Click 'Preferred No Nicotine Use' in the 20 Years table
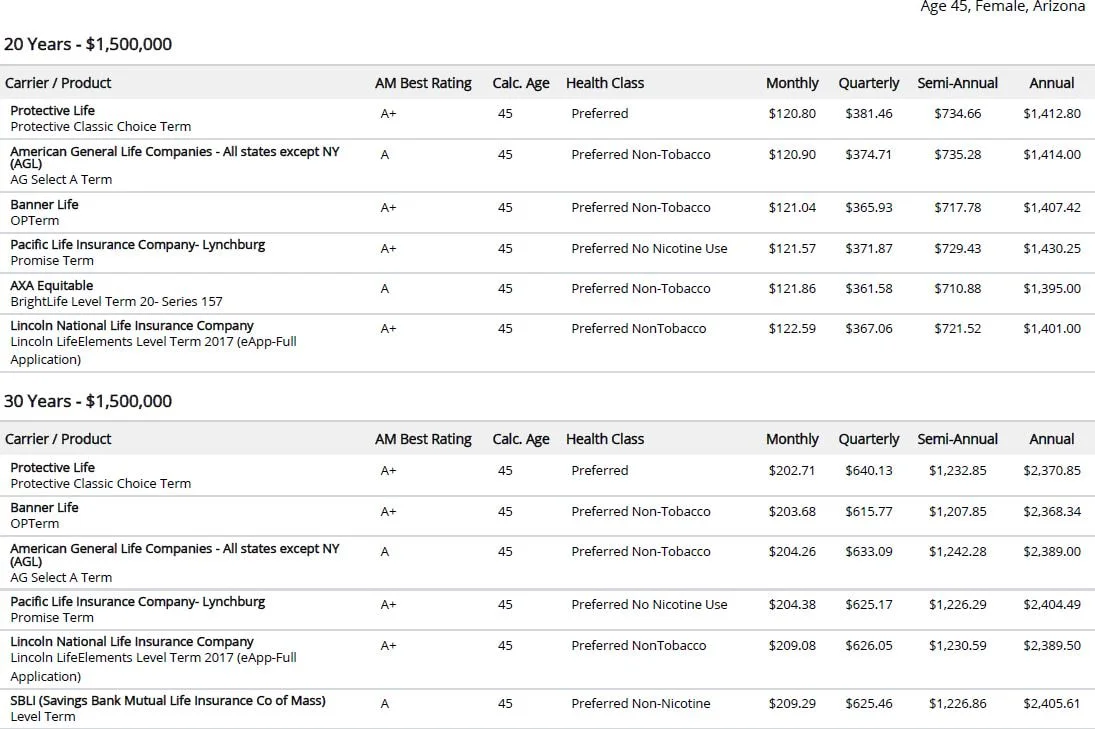 tap(649, 248)
